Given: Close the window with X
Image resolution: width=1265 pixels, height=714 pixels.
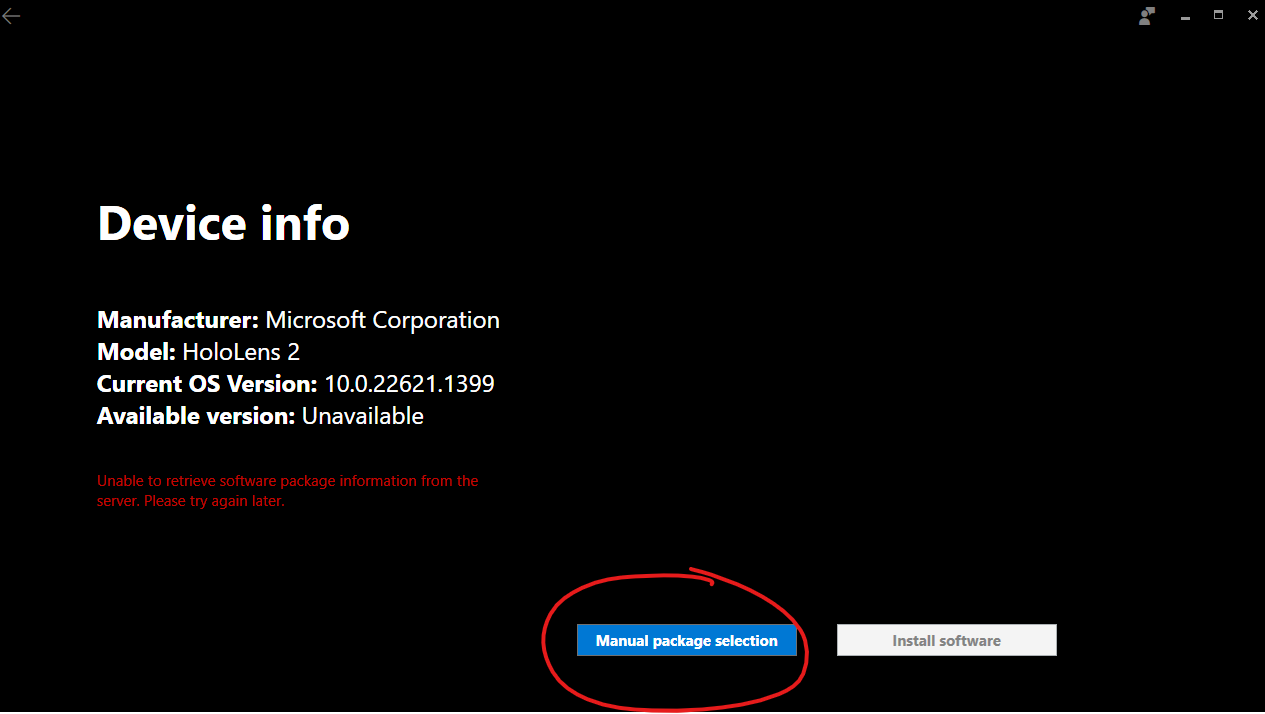Looking at the screenshot, I should click(1252, 15).
